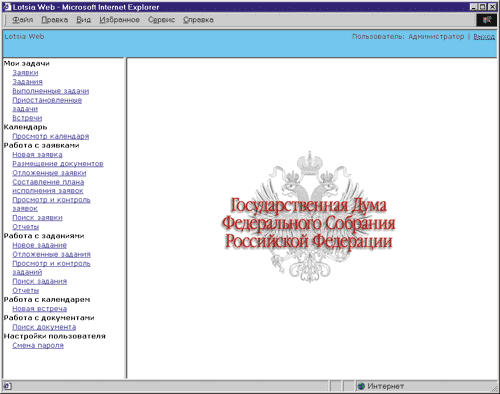Click the Работа с заявками heading
This screenshot has height=394, width=500.
[41, 145]
